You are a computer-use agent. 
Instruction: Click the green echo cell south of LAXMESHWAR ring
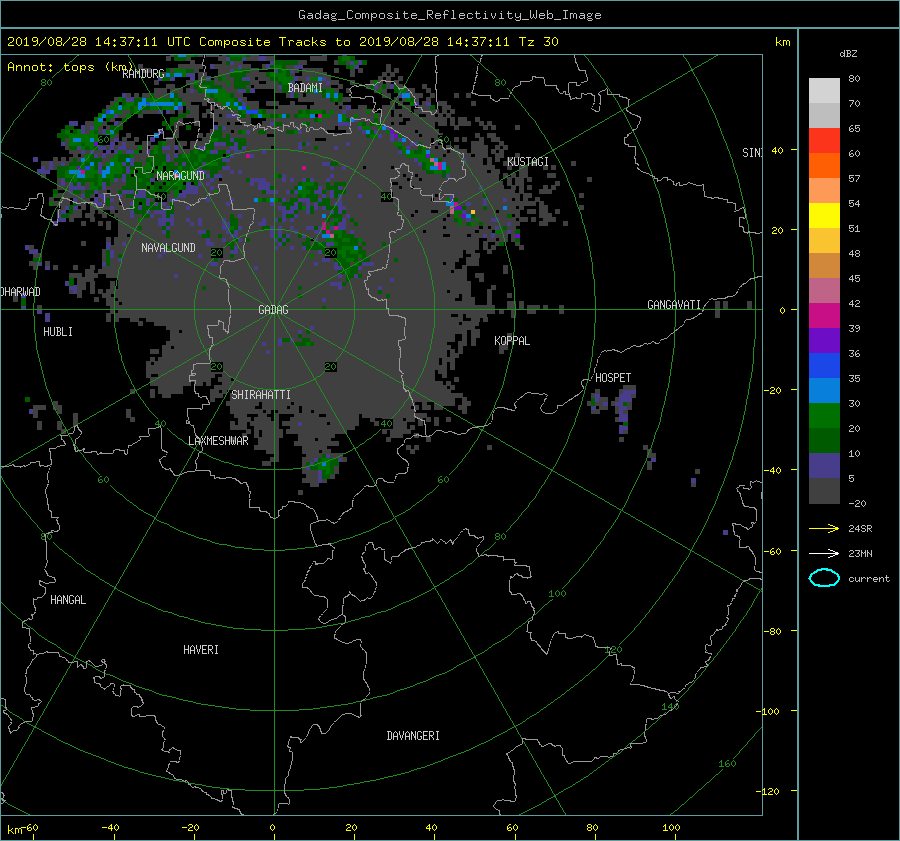324,468
